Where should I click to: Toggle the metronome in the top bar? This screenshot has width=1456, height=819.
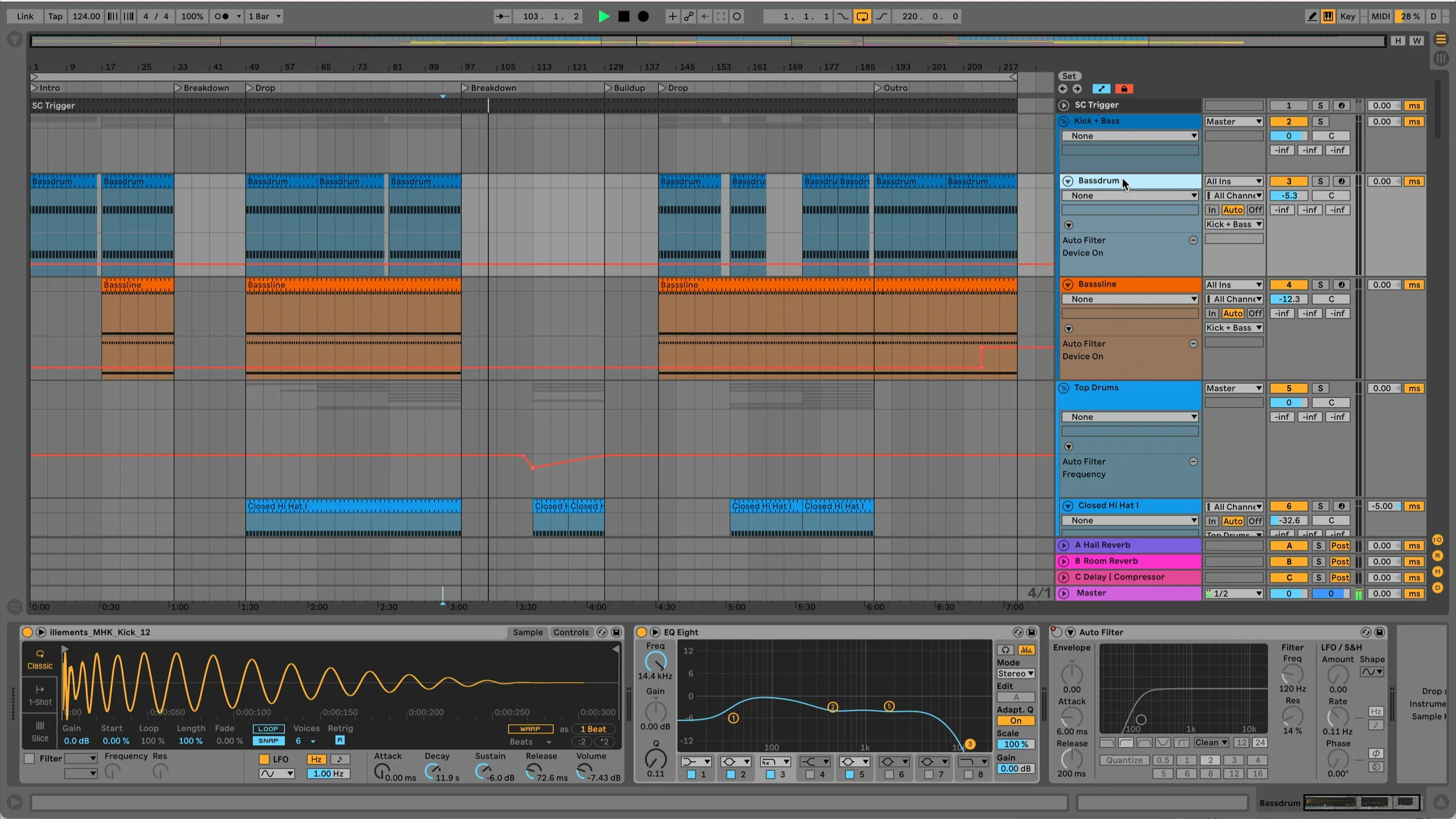(x=222, y=16)
